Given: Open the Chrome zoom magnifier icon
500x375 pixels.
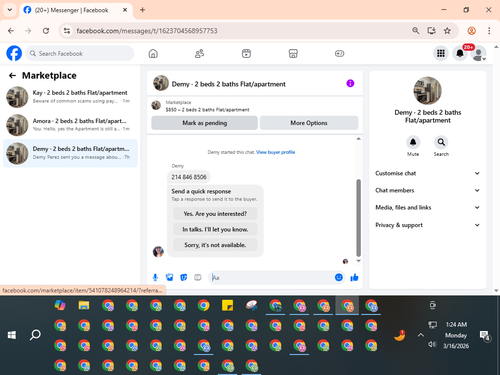Looking at the screenshot, I should pos(416,31).
